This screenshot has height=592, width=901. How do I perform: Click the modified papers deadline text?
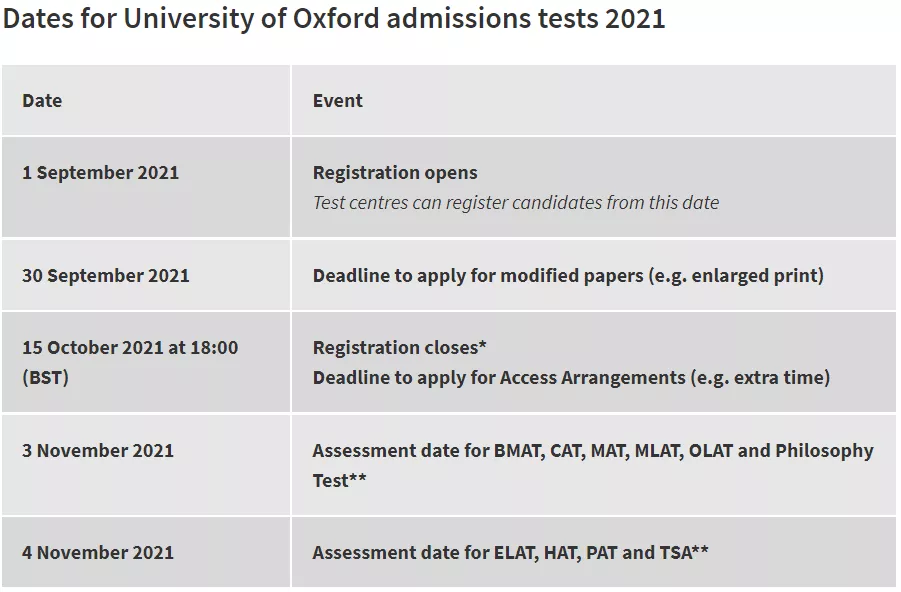[x=568, y=276]
